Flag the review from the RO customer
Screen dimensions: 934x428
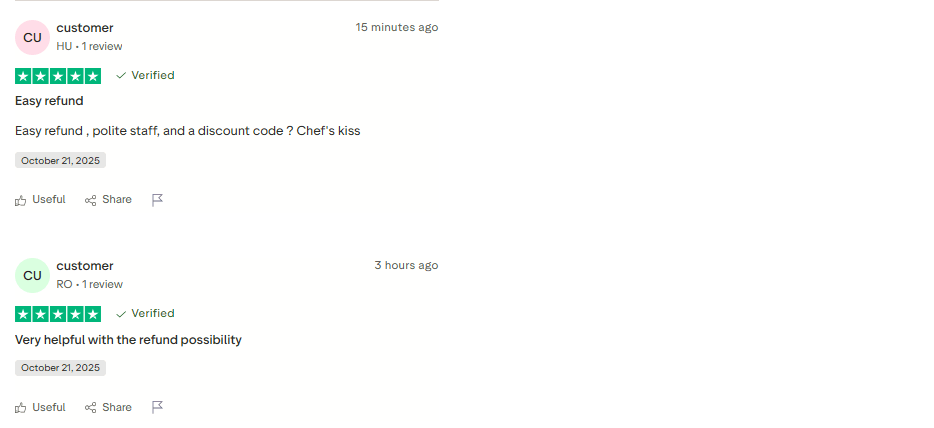(157, 408)
